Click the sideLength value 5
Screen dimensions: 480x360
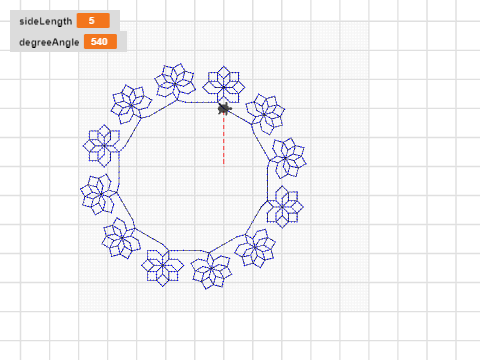[93, 21]
